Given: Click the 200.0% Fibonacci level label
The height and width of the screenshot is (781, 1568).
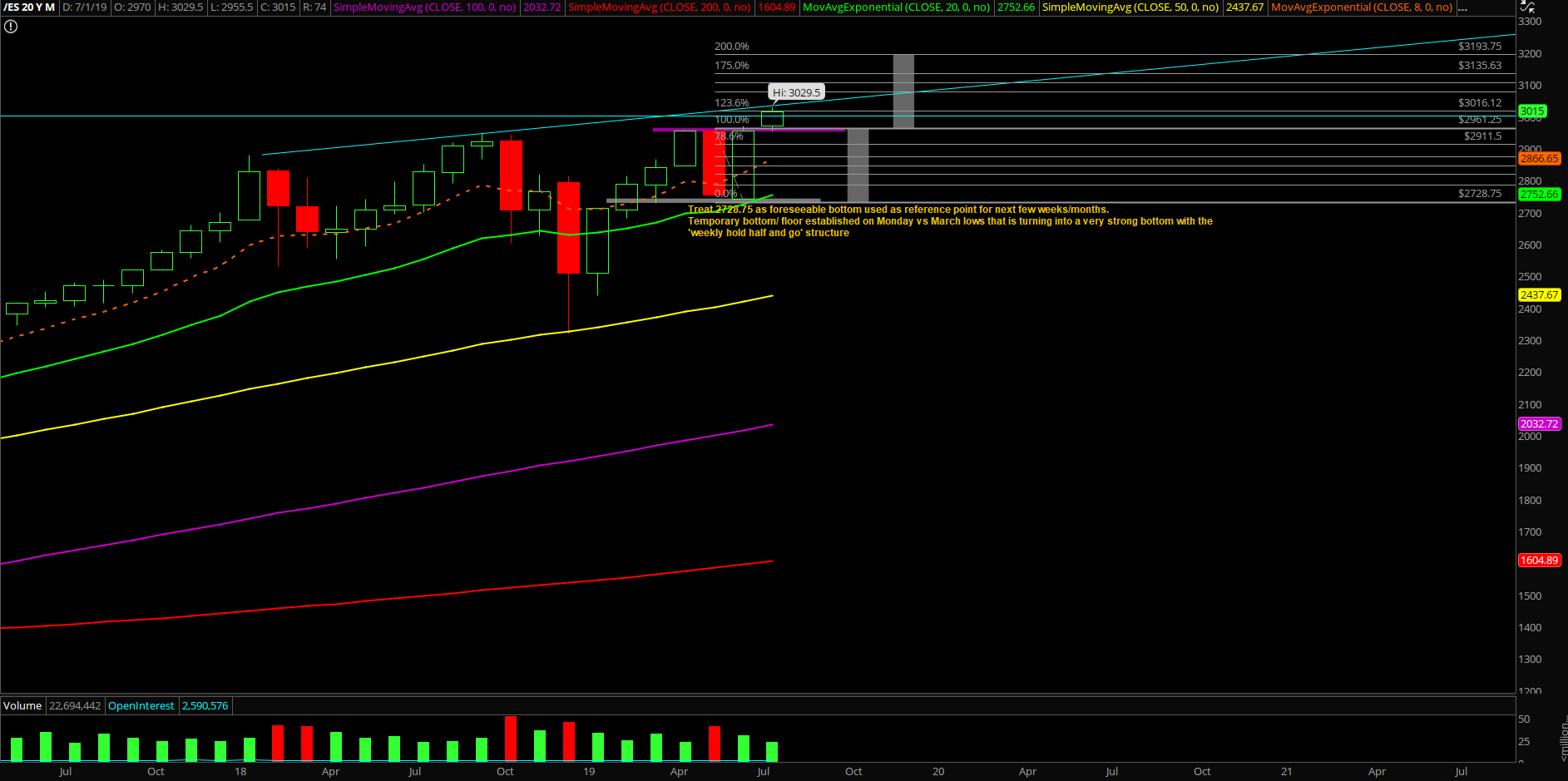Looking at the screenshot, I should pyautogui.click(x=732, y=47).
